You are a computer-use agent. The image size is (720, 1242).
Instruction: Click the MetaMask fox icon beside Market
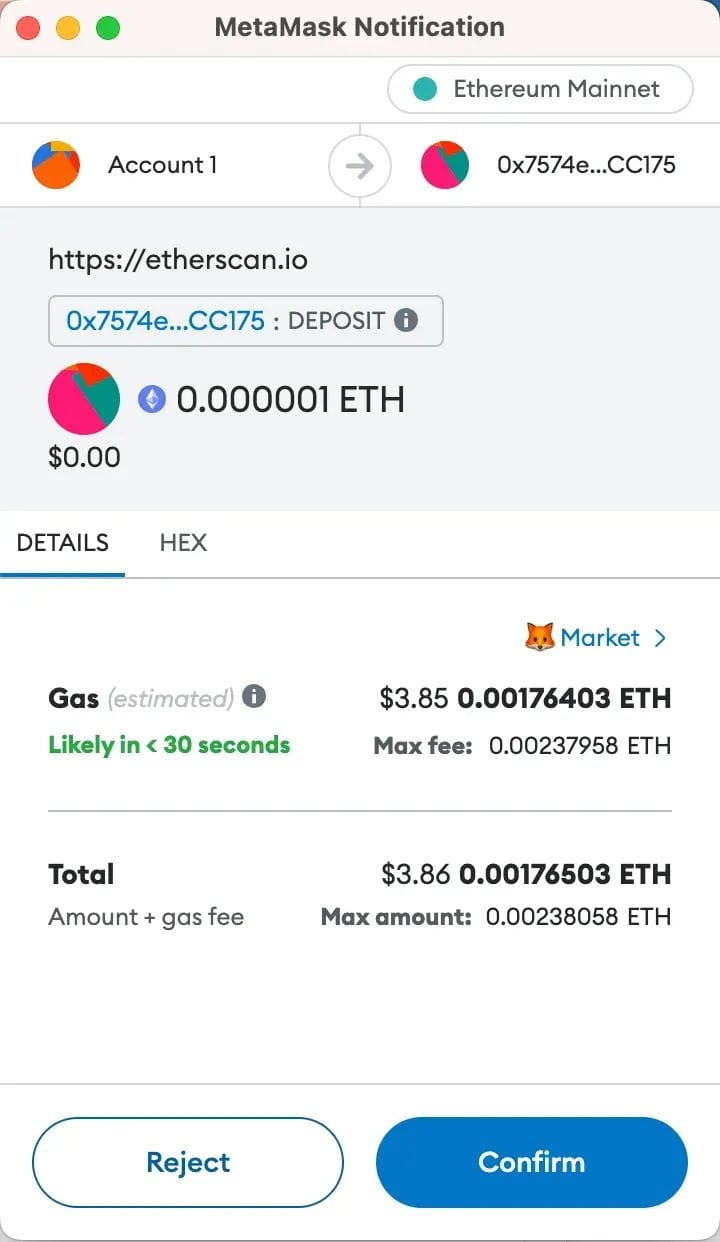[539, 637]
